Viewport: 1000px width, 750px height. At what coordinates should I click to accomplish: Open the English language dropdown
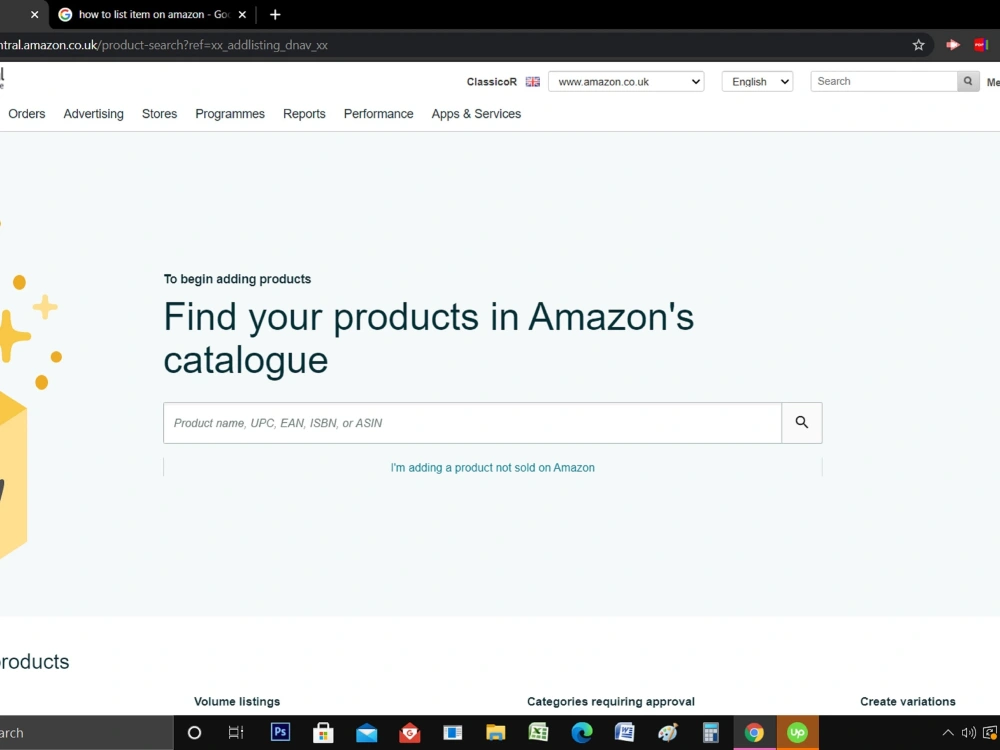(x=757, y=82)
